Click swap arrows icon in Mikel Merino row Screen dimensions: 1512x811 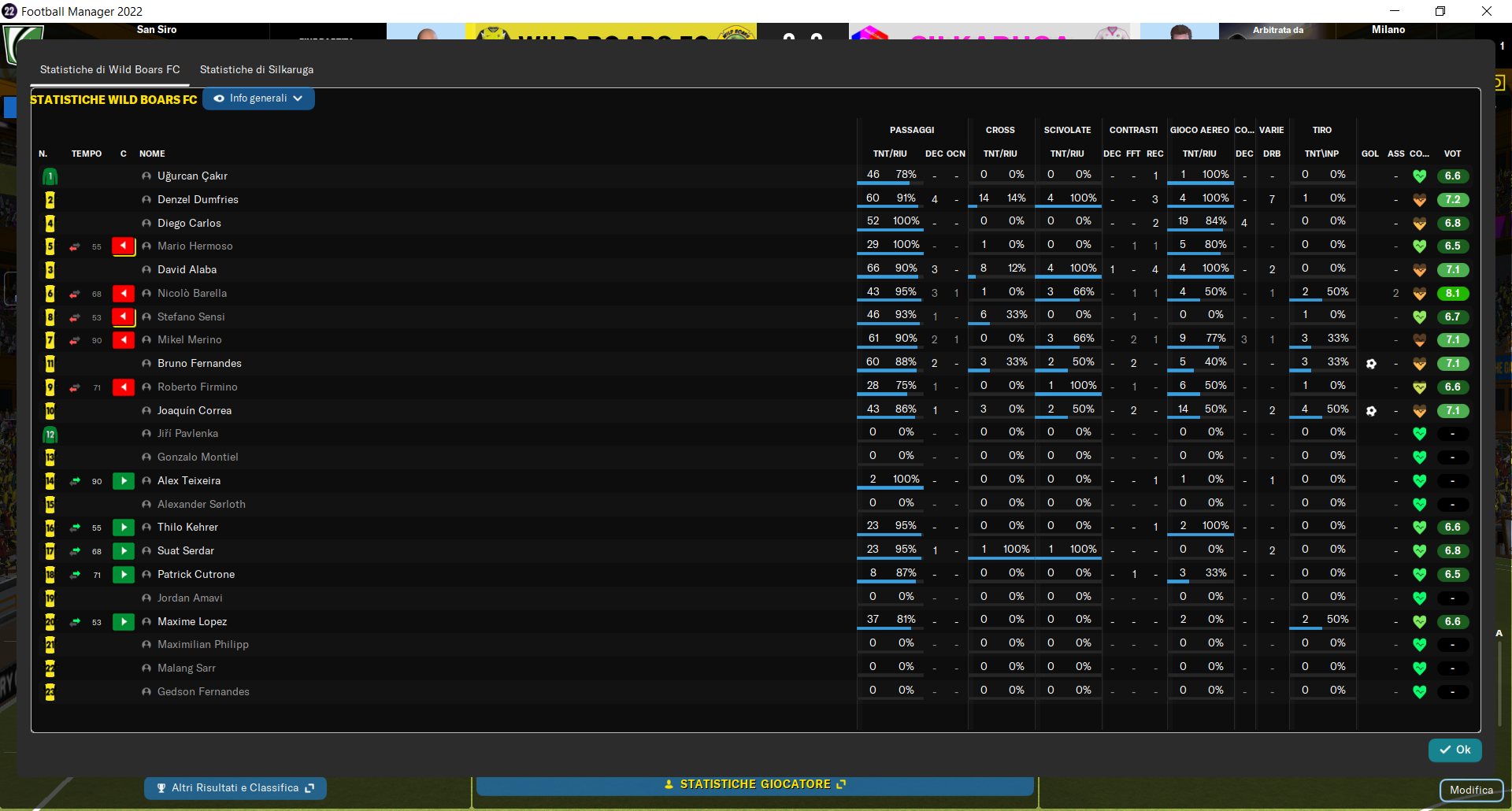coord(75,340)
